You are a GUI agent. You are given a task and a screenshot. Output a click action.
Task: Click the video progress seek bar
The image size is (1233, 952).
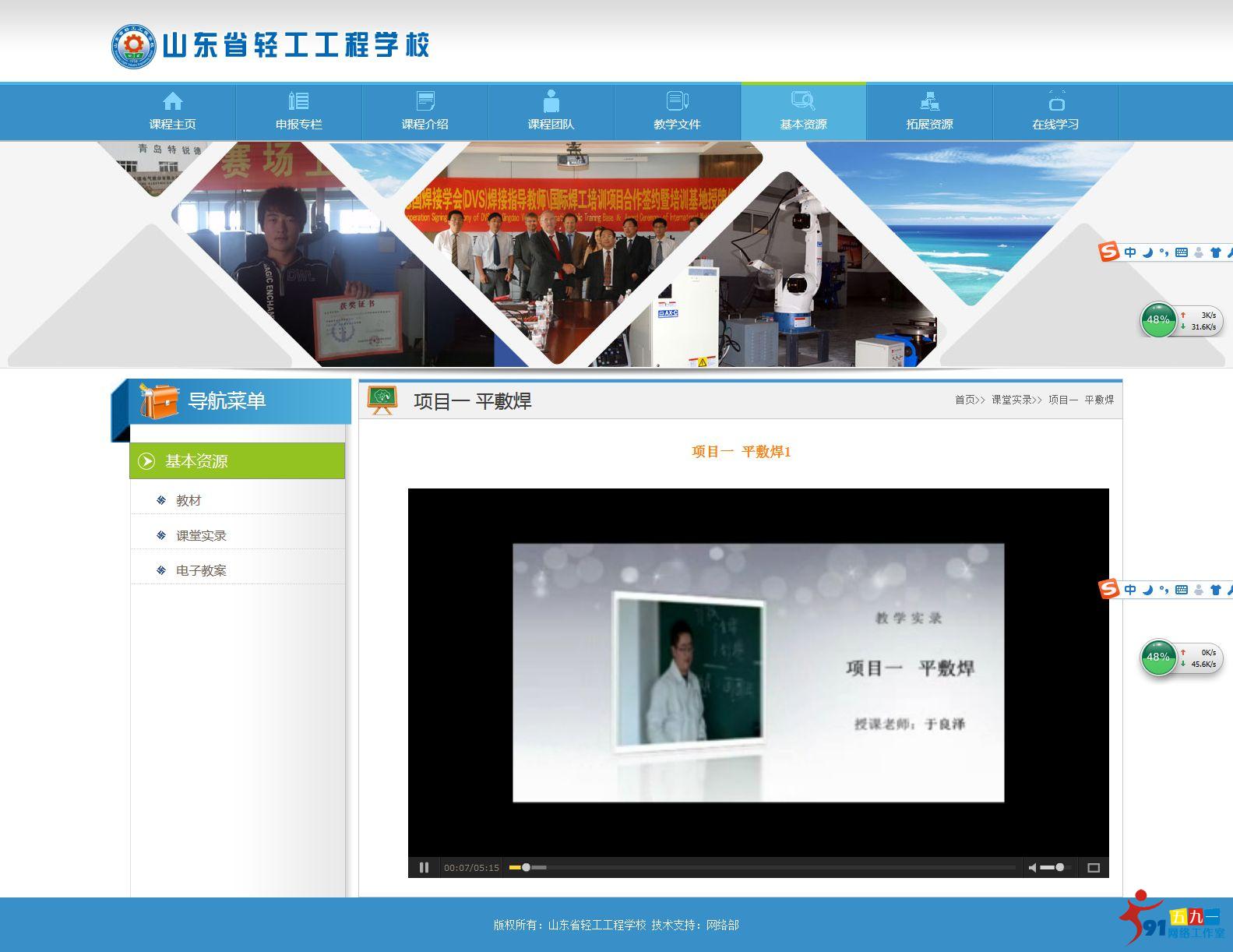tap(762, 867)
